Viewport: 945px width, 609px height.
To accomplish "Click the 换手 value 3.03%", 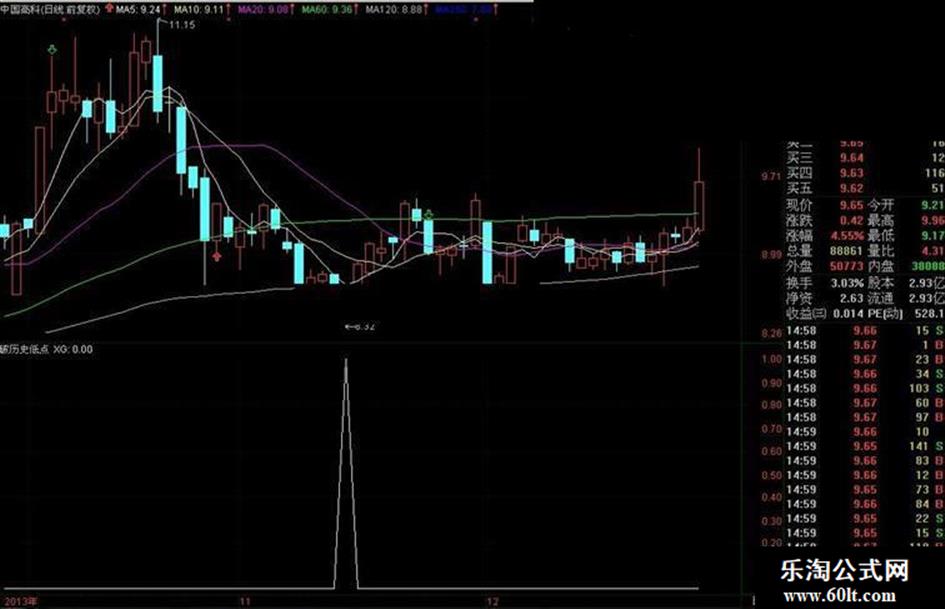I will (x=847, y=283).
